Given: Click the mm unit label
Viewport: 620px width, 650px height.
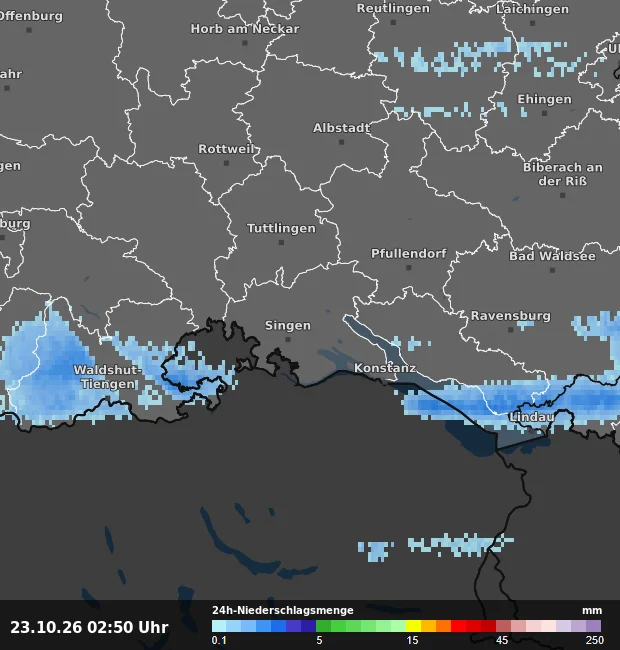Looking at the screenshot, I should (592, 611).
